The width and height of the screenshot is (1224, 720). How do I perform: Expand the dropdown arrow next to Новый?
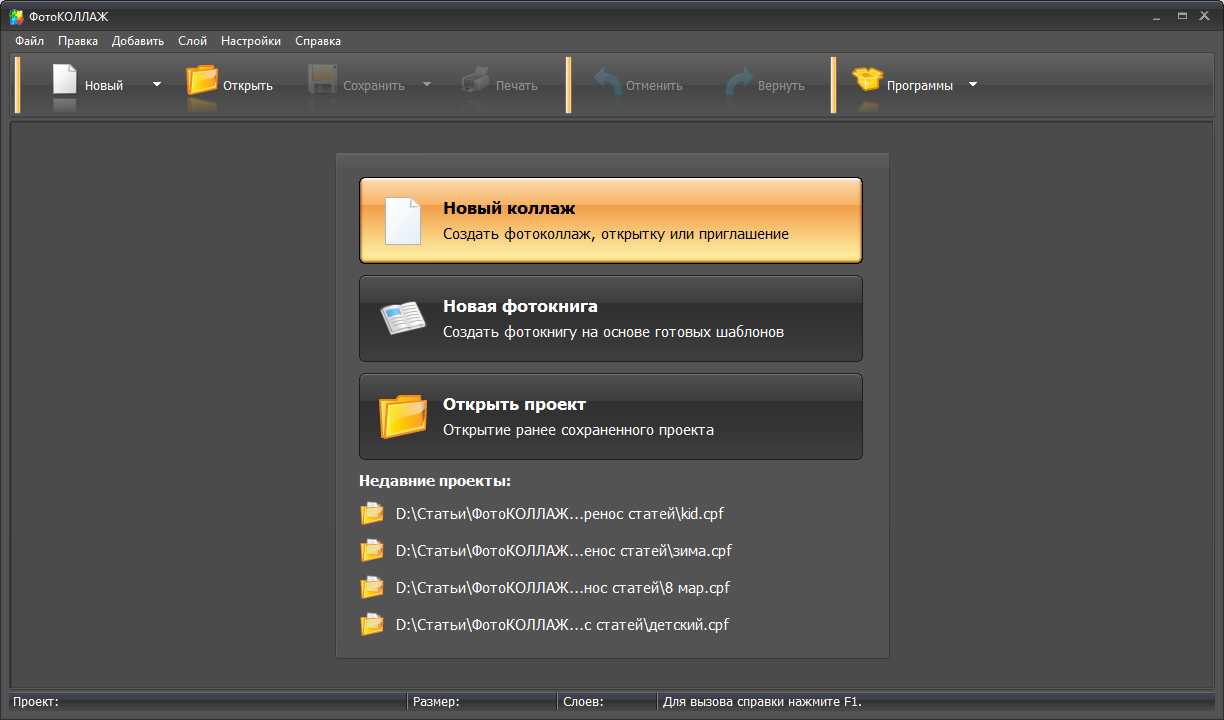tap(156, 85)
